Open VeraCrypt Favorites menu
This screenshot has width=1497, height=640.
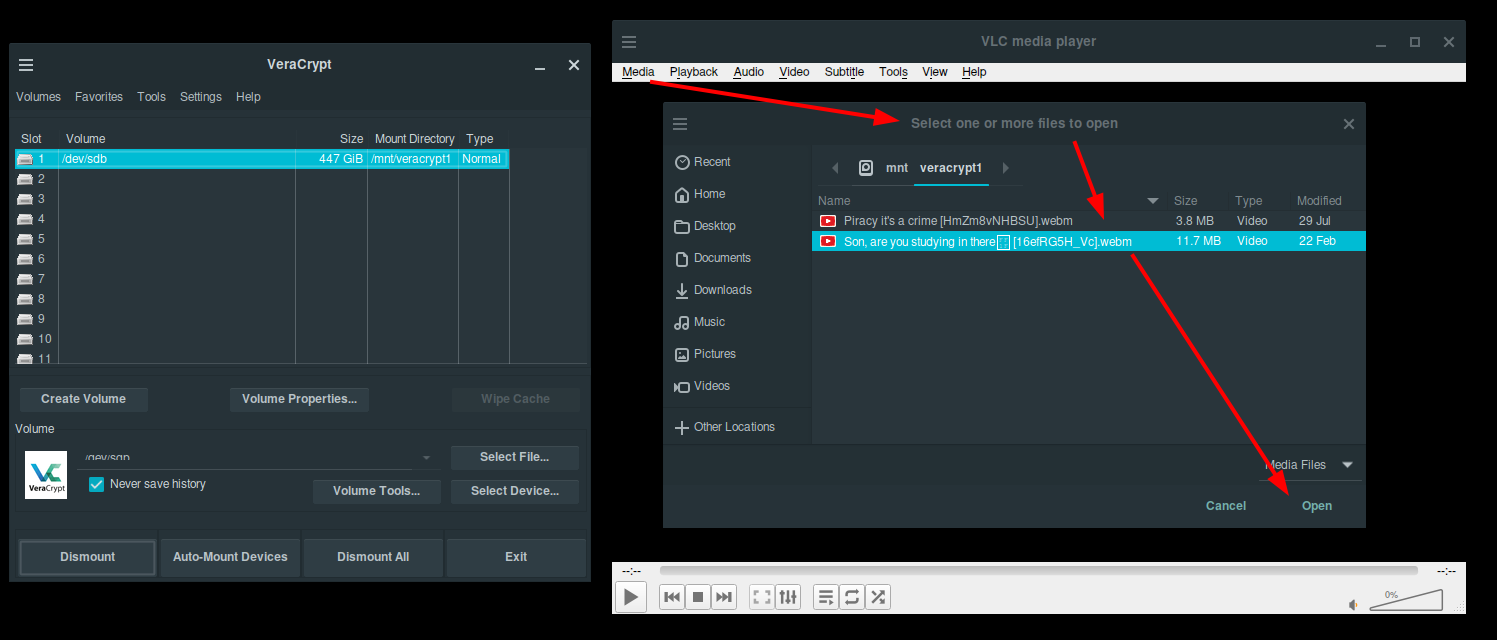[99, 97]
